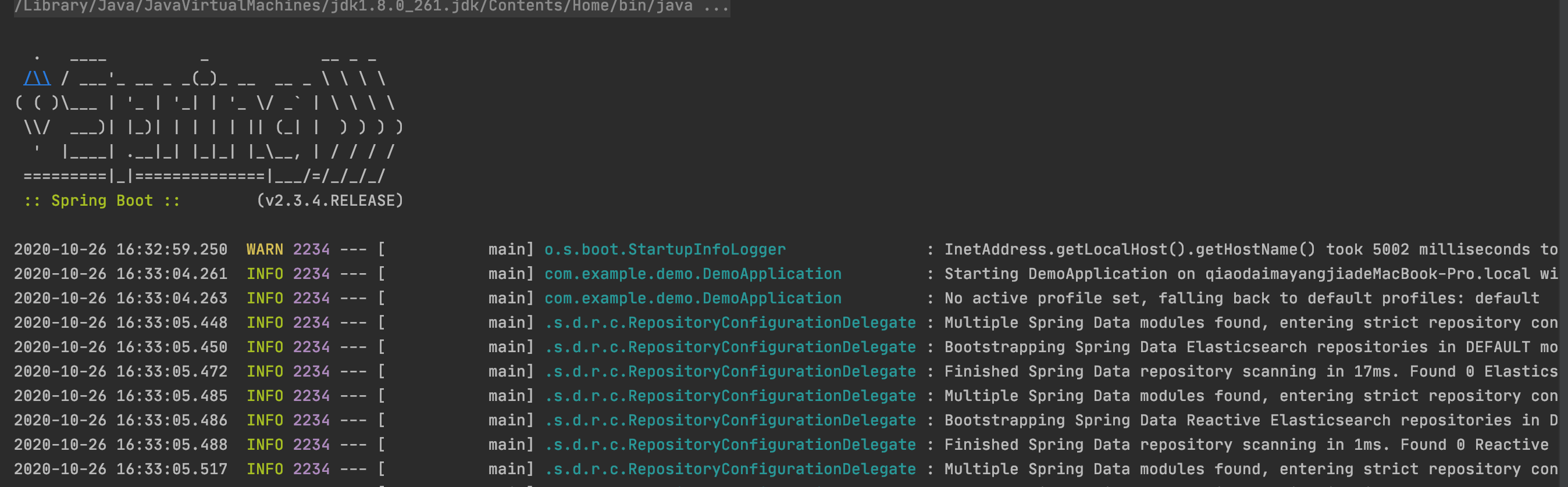The width and height of the screenshot is (1568, 487).
Task: Click the ':: Spring Boot ::' label
Action: coord(102,200)
